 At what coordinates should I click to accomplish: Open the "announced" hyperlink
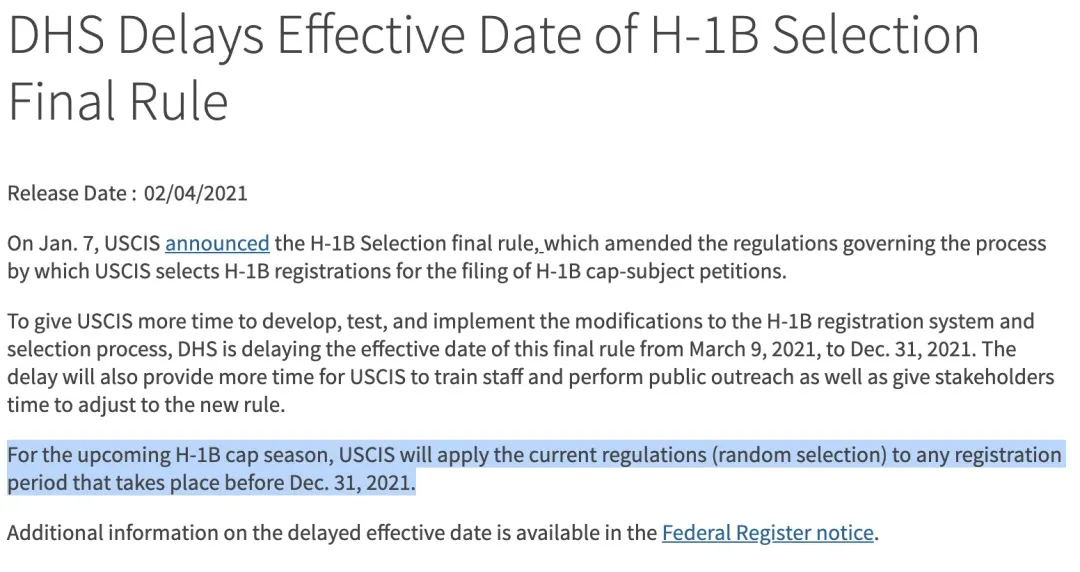tap(217, 243)
